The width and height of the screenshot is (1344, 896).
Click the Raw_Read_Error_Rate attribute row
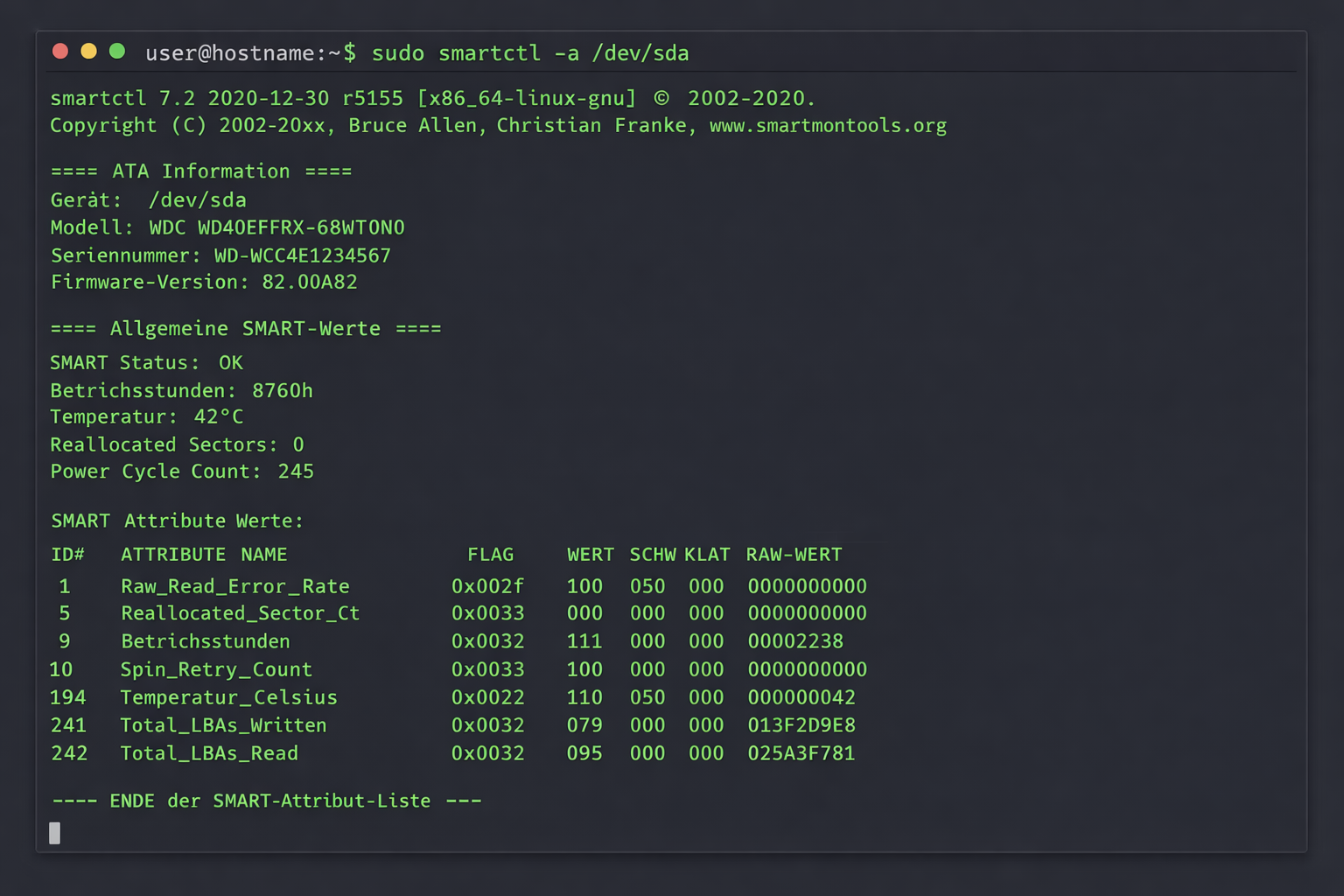[x=234, y=586]
